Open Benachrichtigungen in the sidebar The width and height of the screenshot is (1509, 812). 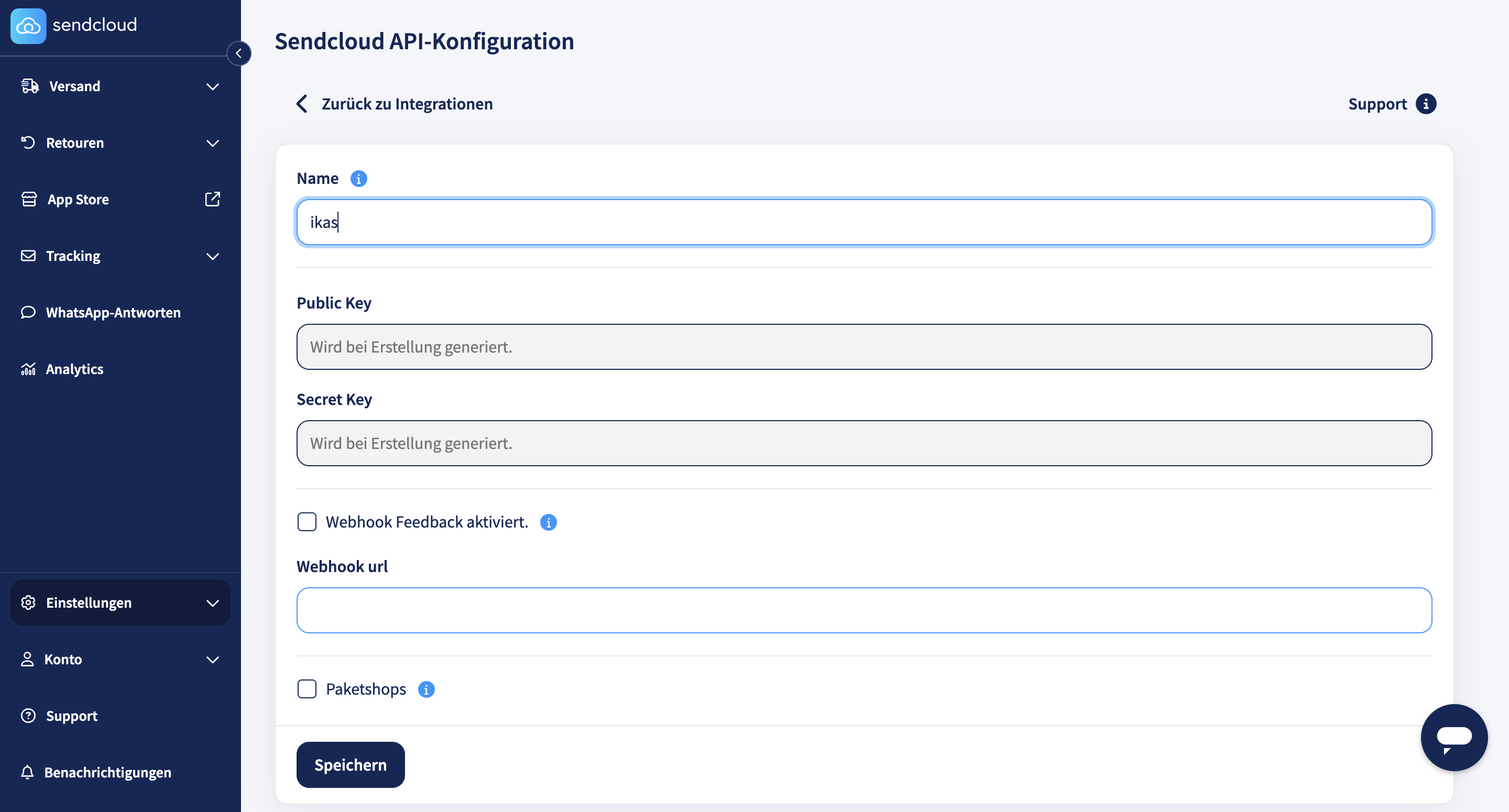120,772
